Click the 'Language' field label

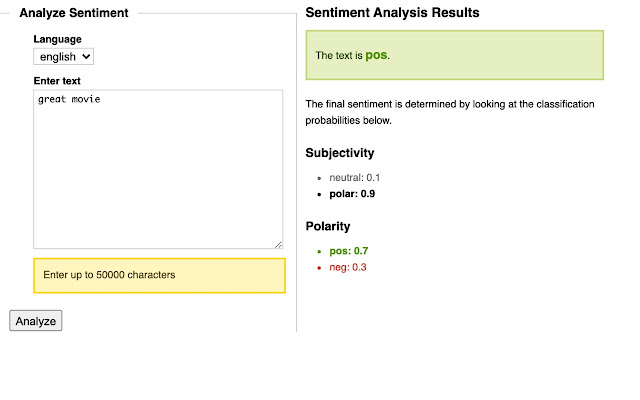click(x=57, y=39)
